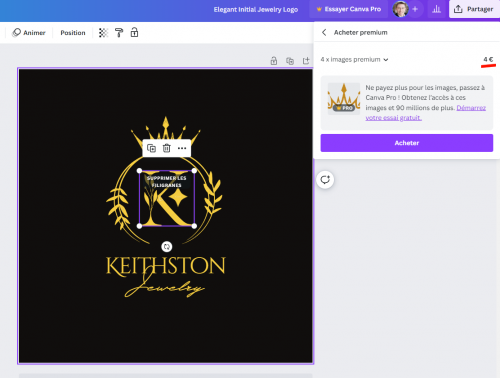Click the Acheter premium panel heading
The width and height of the screenshot is (500, 378).
pyautogui.click(x=361, y=32)
